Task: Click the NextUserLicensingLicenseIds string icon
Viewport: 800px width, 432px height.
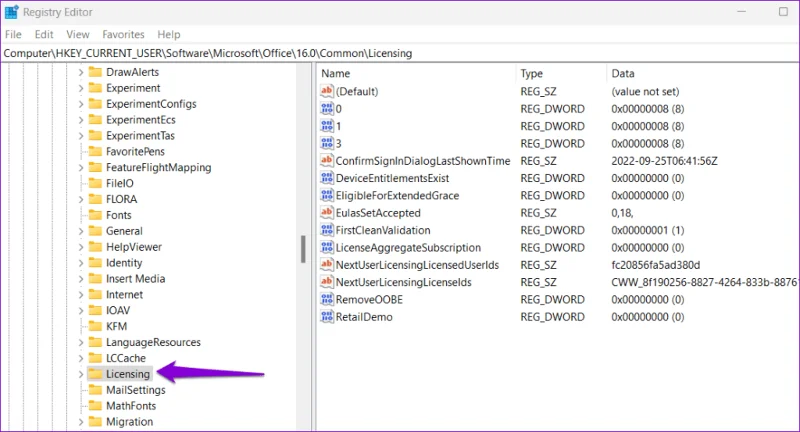Action: pos(327,282)
